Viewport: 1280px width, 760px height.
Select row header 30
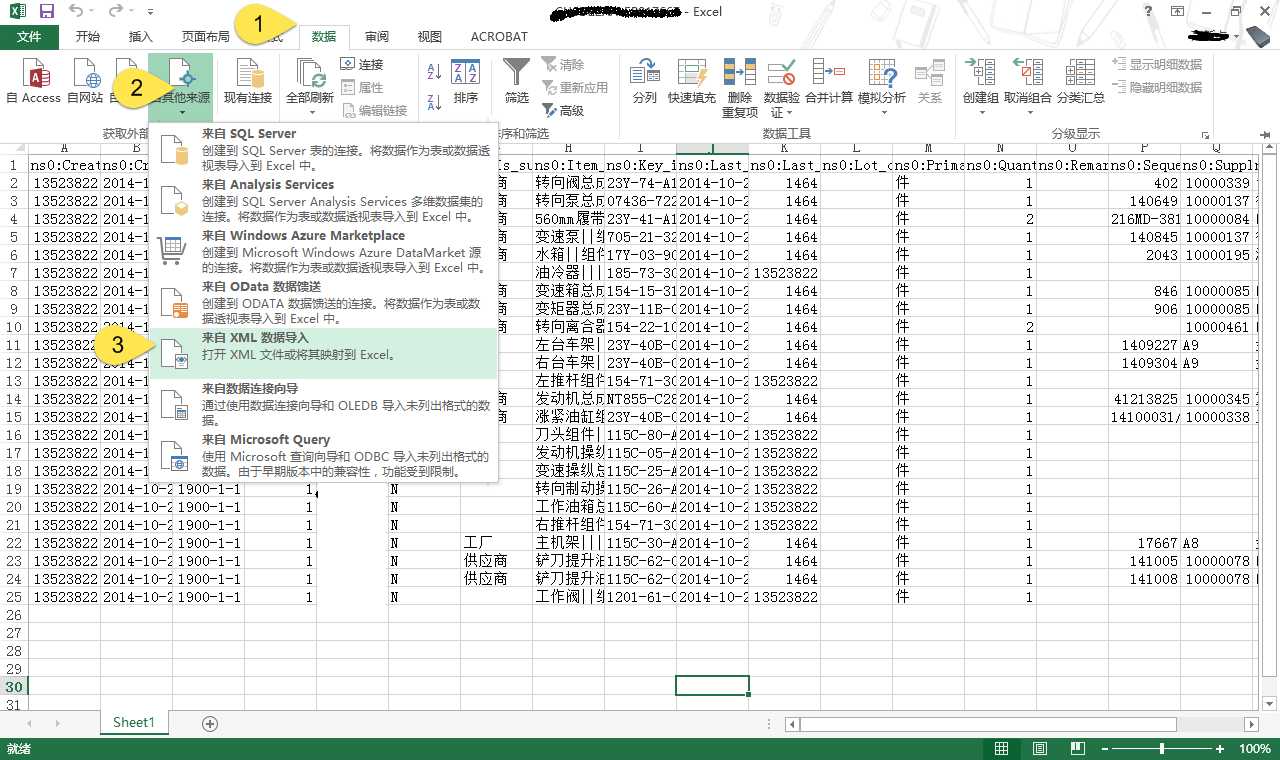click(x=14, y=687)
